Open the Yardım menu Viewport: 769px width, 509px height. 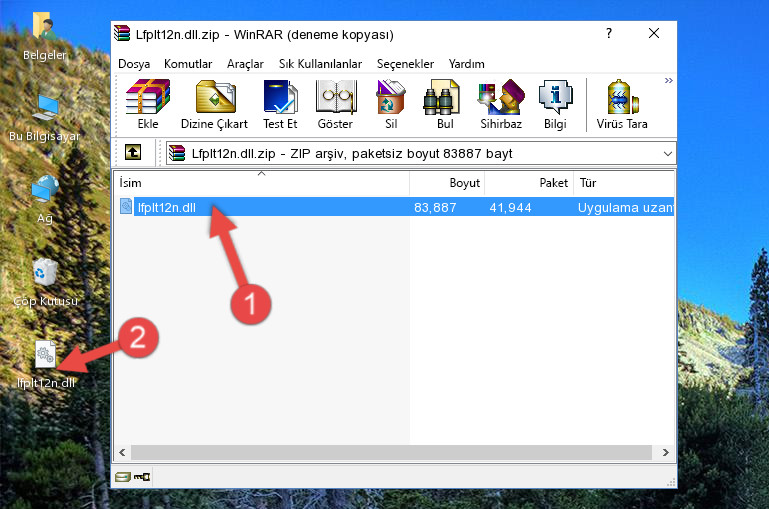(x=466, y=64)
